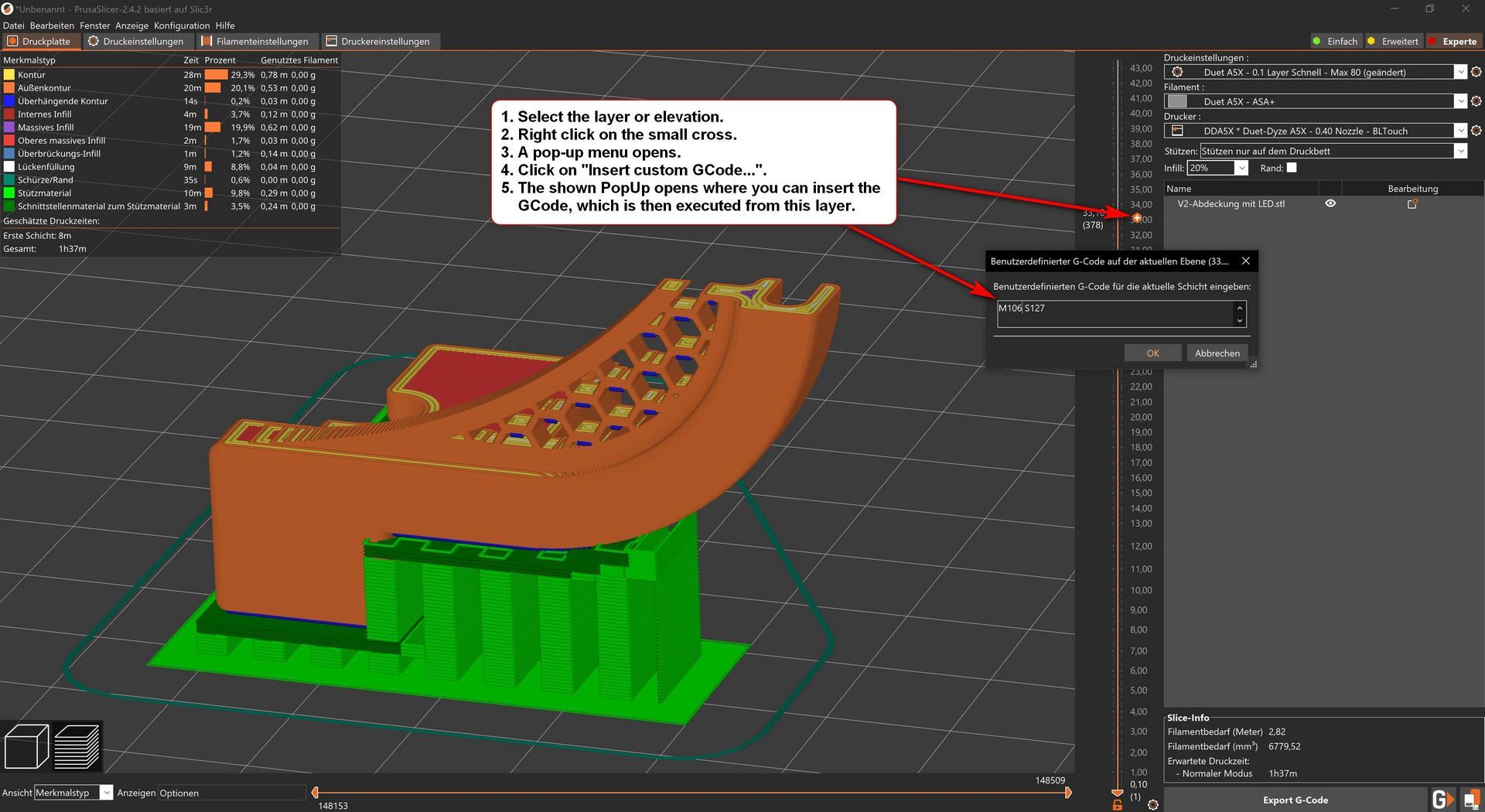Open the Ansicht Merkmalstyp dropdown
1485x812 pixels.
pos(73,793)
